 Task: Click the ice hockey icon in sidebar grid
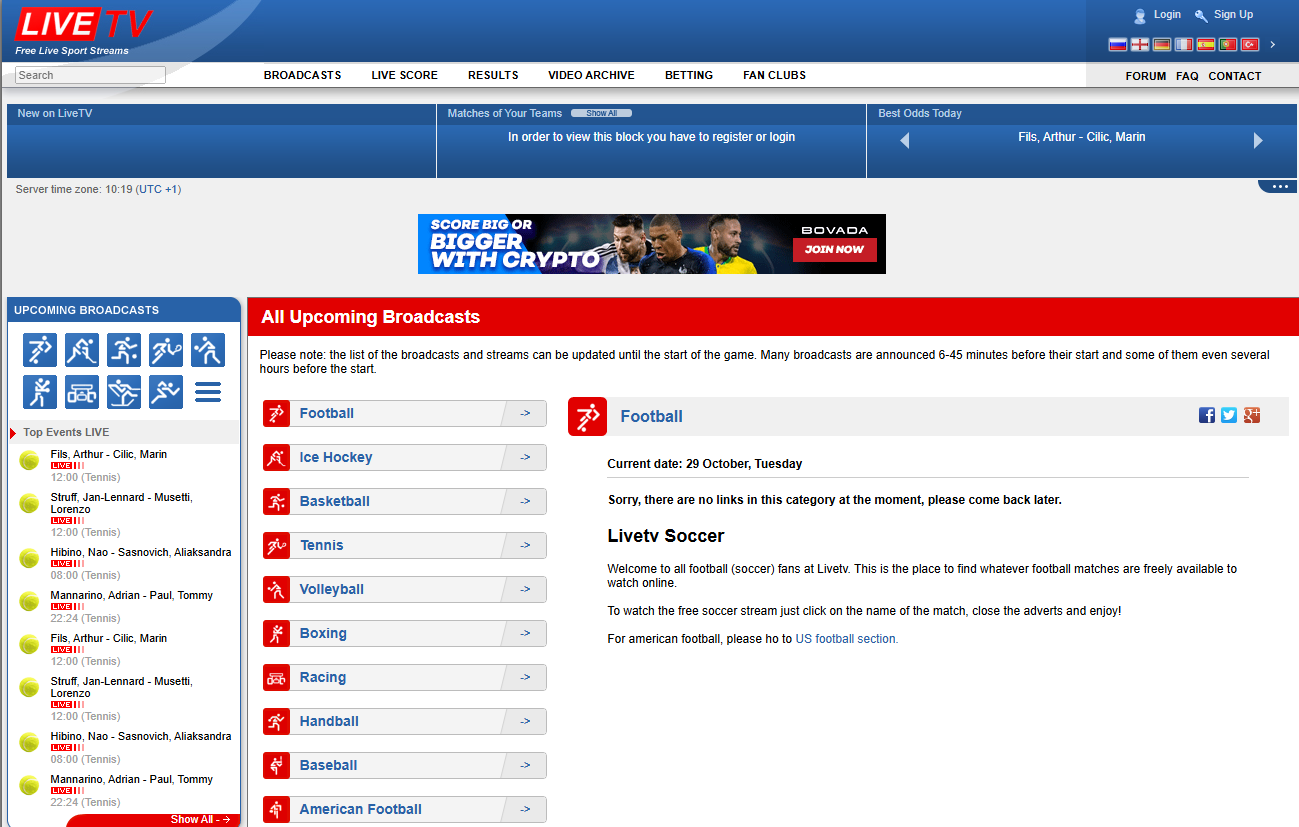(82, 350)
